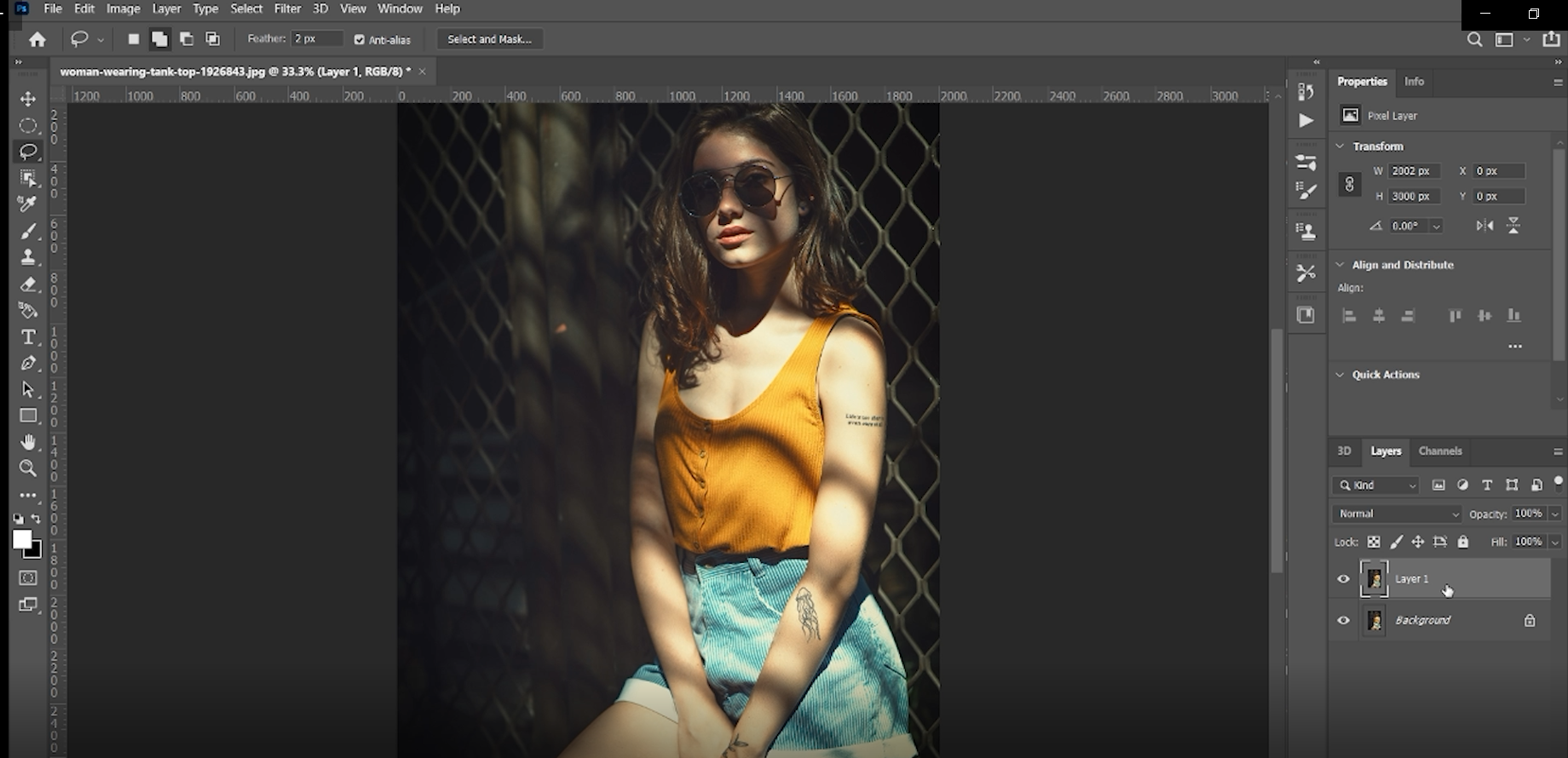Open the Layers panel menu
This screenshot has width=1568, height=758.
tap(1557, 451)
